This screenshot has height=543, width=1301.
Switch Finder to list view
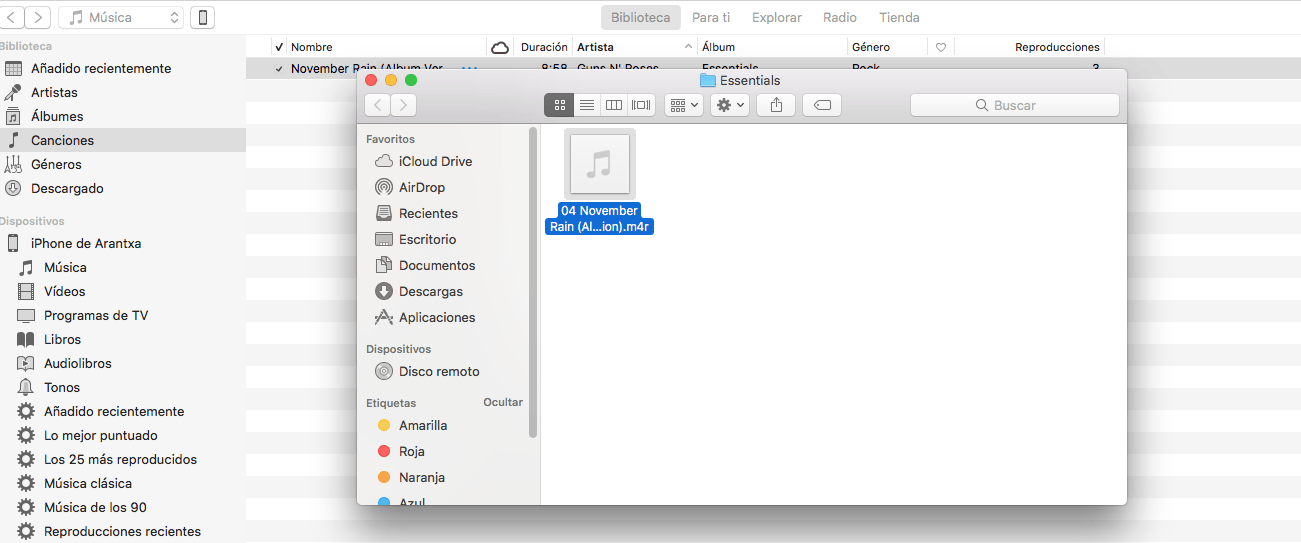pyautogui.click(x=587, y=105)
